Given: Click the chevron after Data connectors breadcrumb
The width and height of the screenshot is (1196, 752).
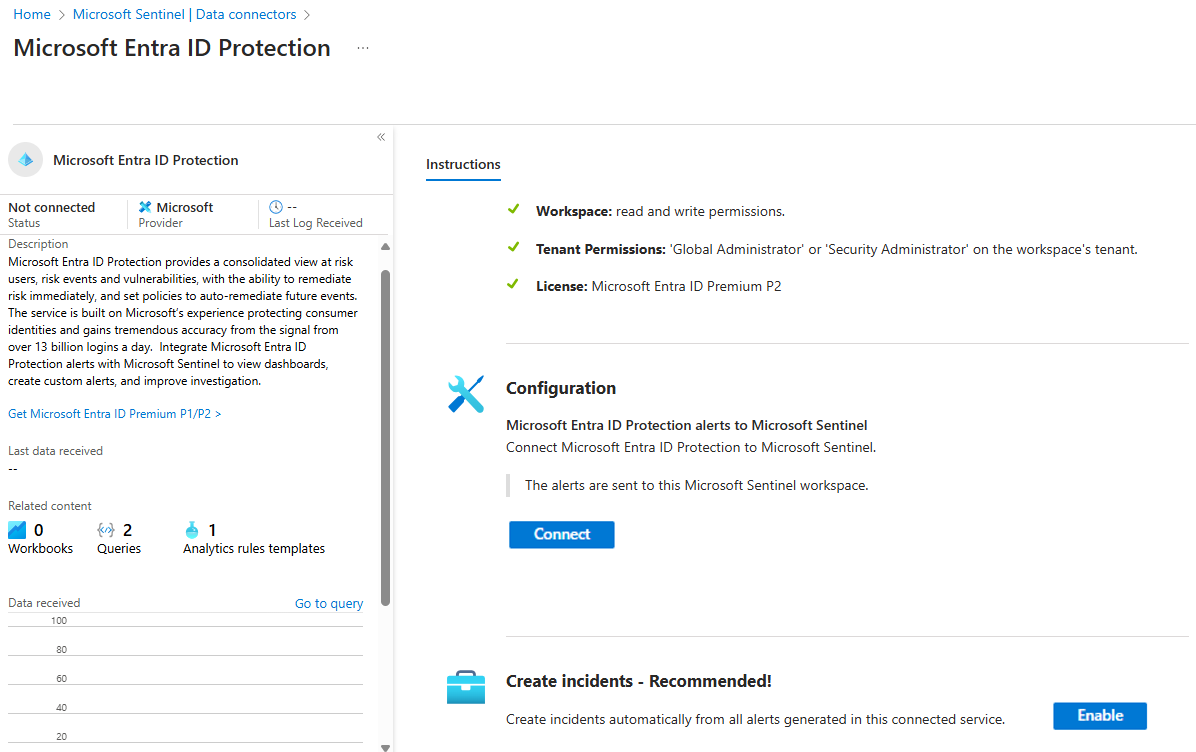Looking at the screenshot, I should [308, 14].
